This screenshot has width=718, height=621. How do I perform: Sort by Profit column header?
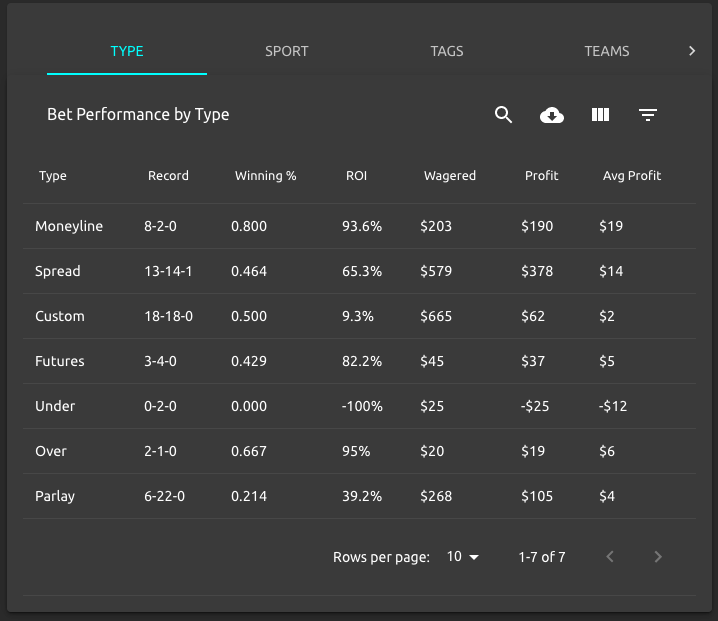541,176
